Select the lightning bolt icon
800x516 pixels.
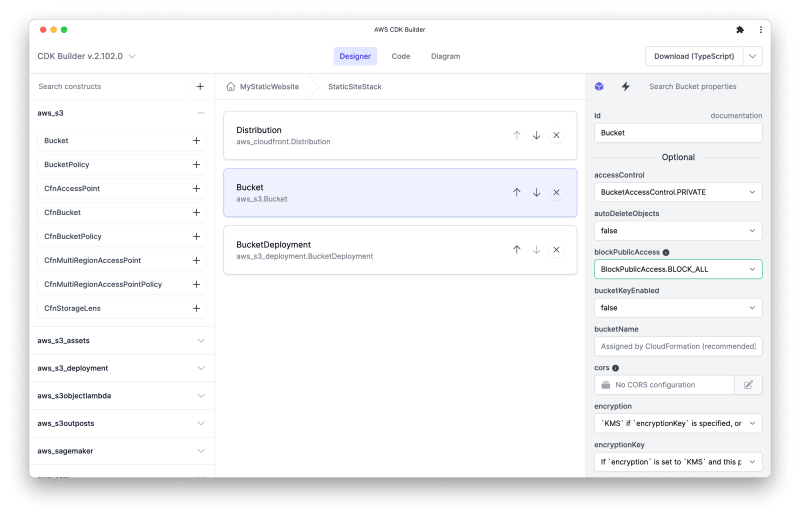click(626, 86)
